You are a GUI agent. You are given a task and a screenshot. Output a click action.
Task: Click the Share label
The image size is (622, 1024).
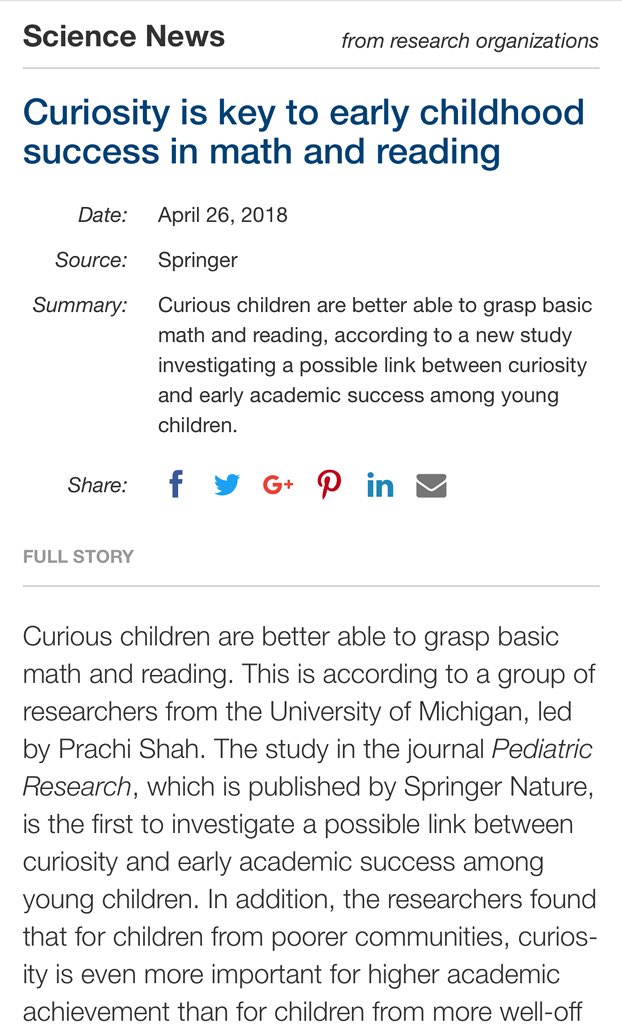pos(98,485)
